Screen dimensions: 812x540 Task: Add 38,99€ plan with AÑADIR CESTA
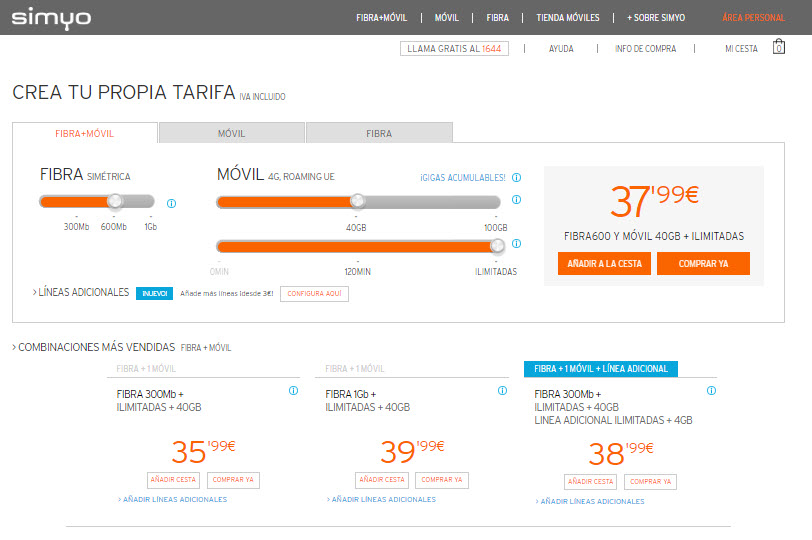[590, 481]
